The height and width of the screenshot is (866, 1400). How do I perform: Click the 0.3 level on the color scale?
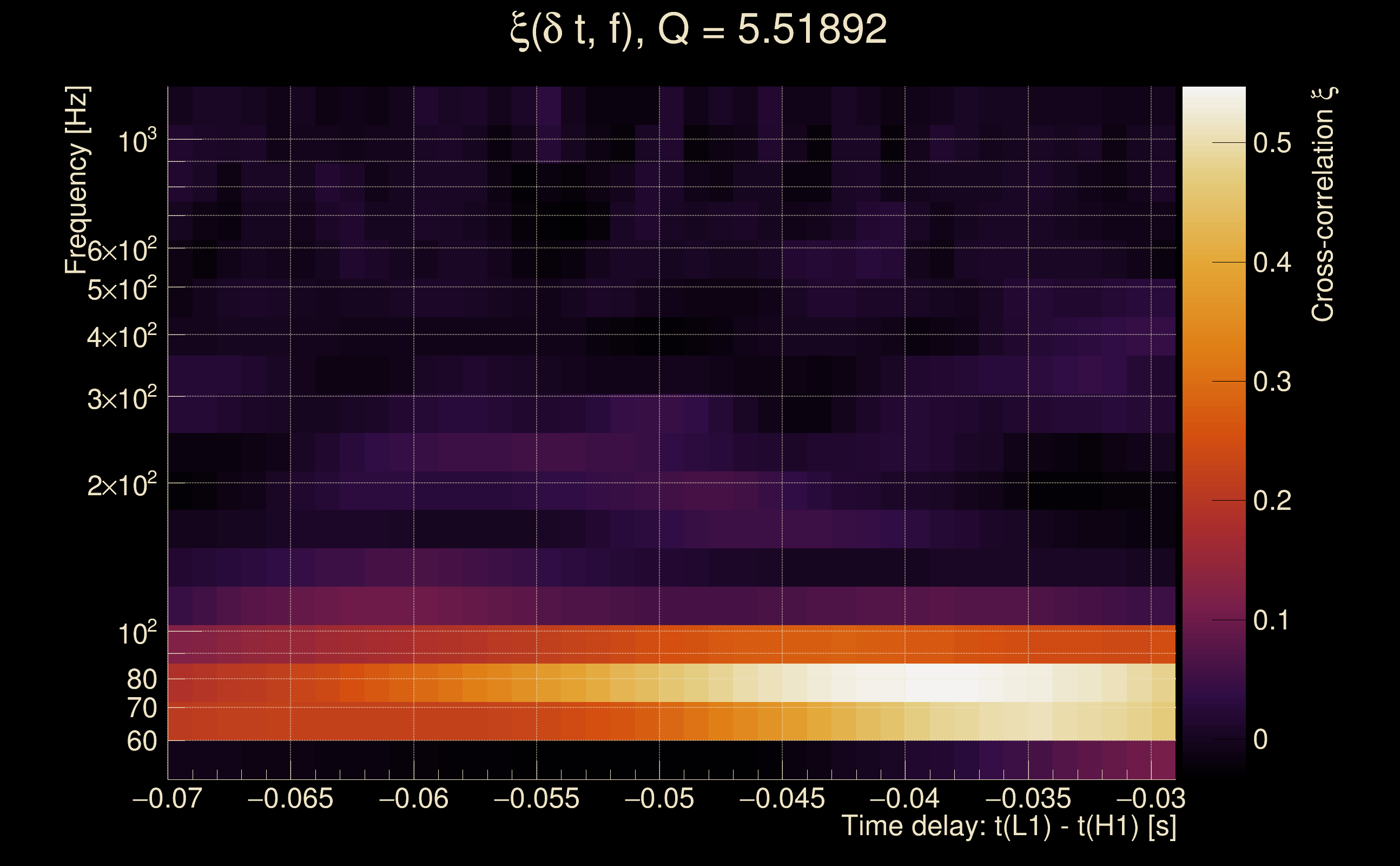coord(1272,382)
